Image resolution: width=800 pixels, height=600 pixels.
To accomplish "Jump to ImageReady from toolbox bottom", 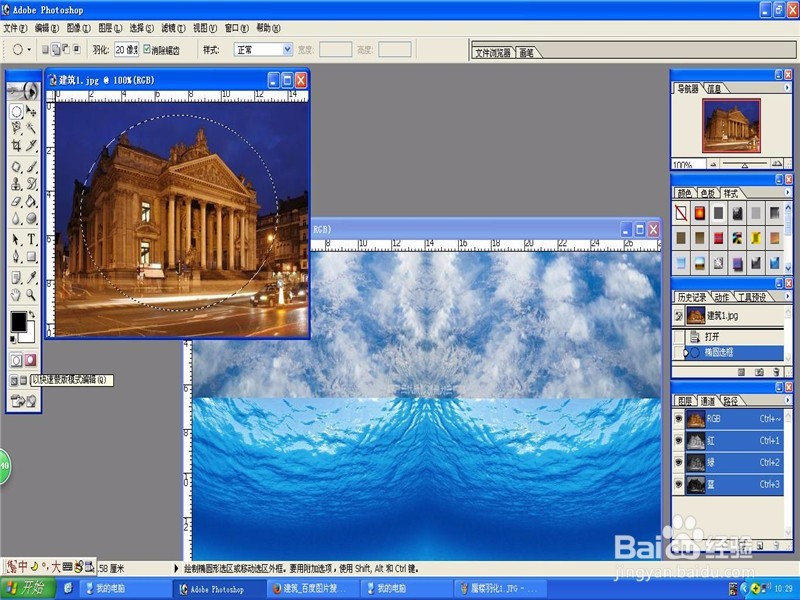I will point(23,401).
